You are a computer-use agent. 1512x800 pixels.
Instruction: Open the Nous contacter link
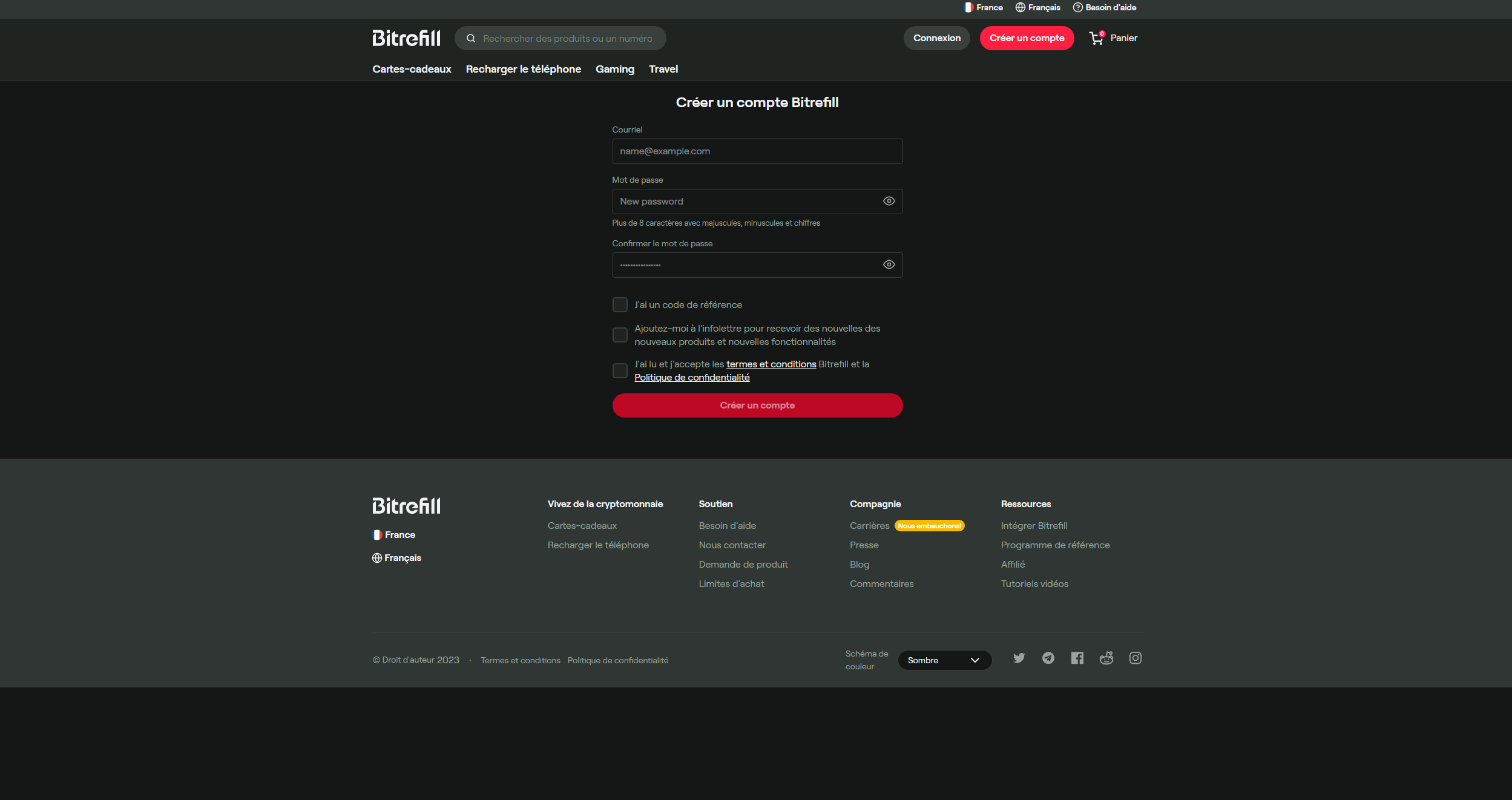click(x=732, y=545)
